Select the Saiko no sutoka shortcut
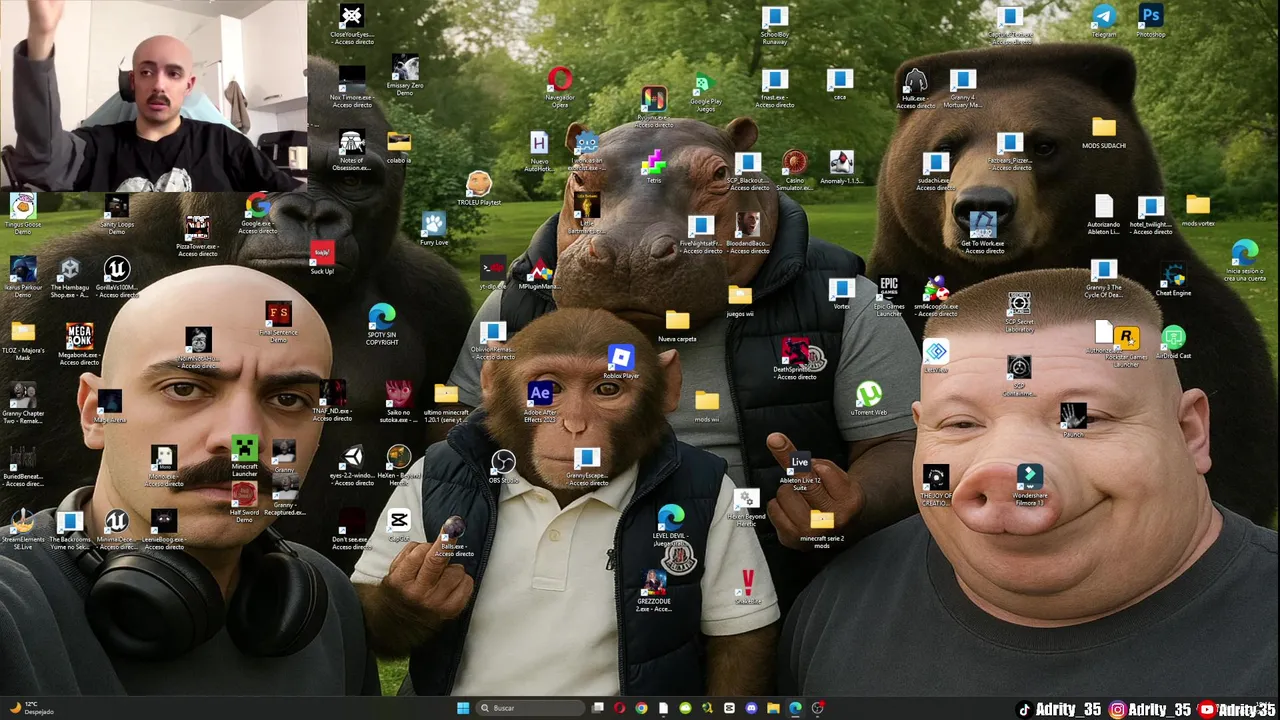The width and height of the screenshot is (1280, 720). (x=398, y=402)
